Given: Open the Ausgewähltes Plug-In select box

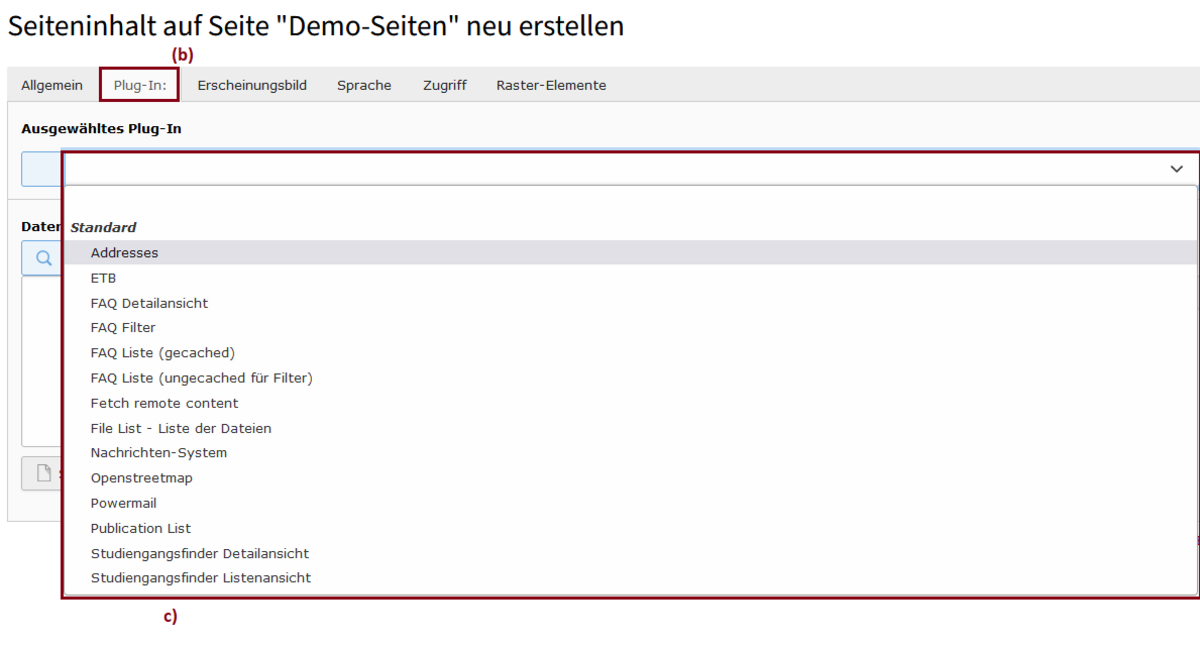Looking at the screenshot, I should (x=630, y=169).
